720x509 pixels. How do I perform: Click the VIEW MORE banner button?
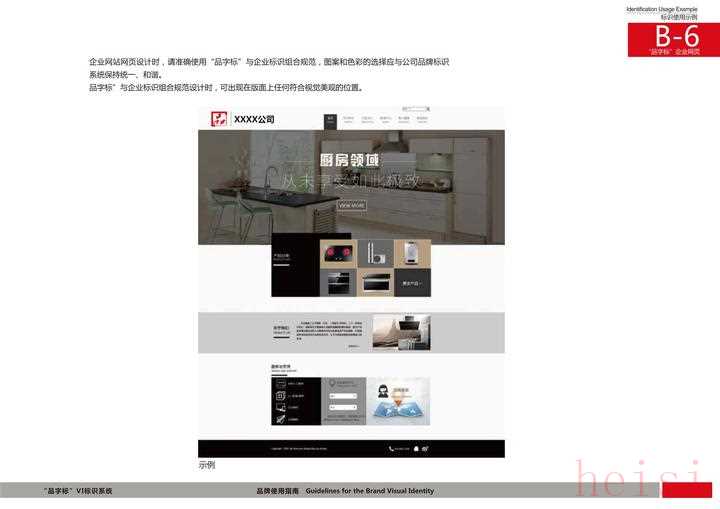(x=351, y=205)
